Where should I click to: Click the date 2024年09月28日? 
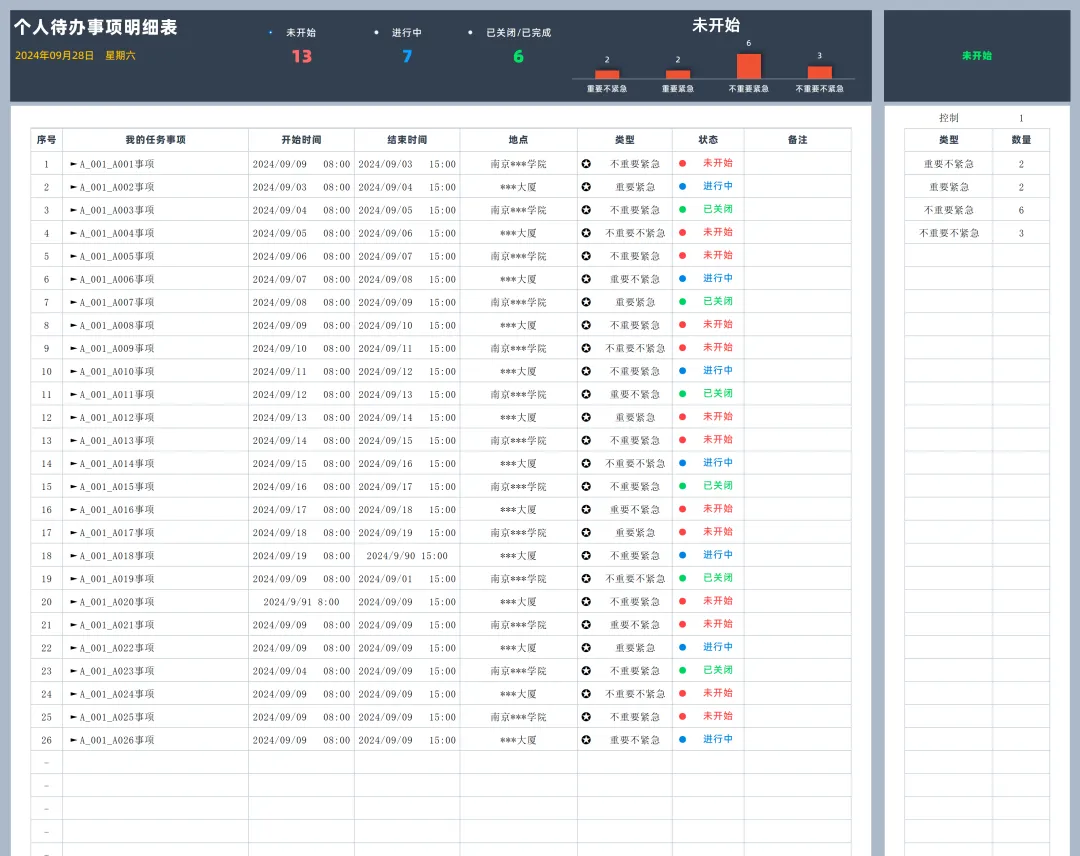pyautogui.click(x=54, y=56)
